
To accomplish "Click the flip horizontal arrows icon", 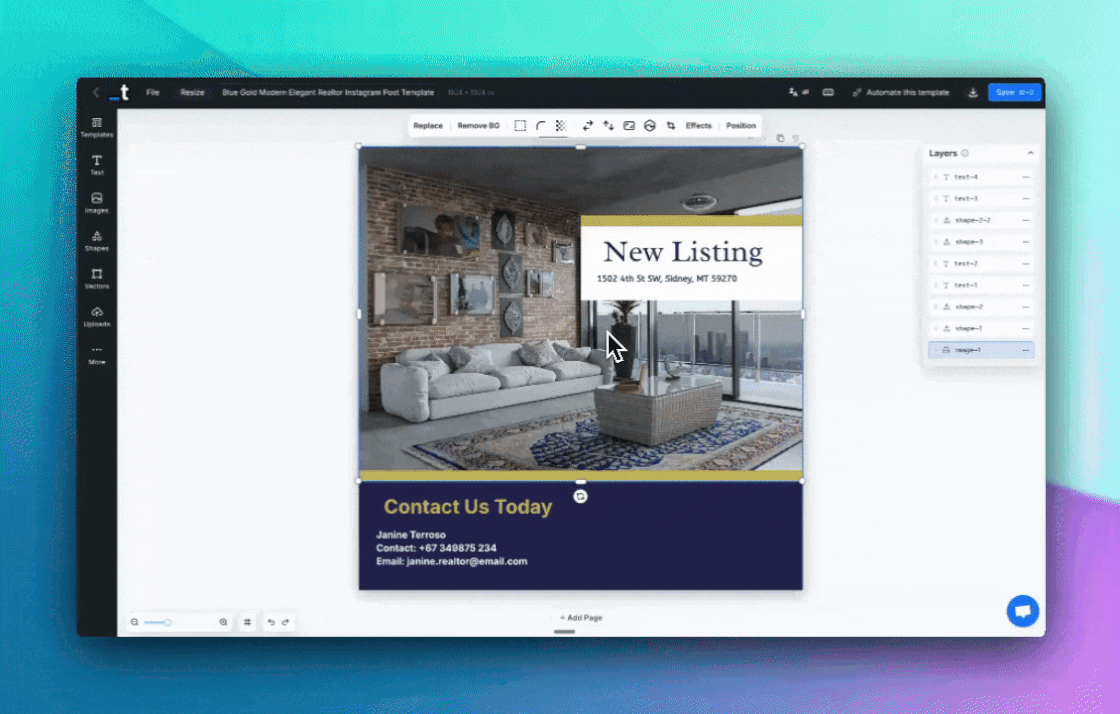I will tap(588, 126).
